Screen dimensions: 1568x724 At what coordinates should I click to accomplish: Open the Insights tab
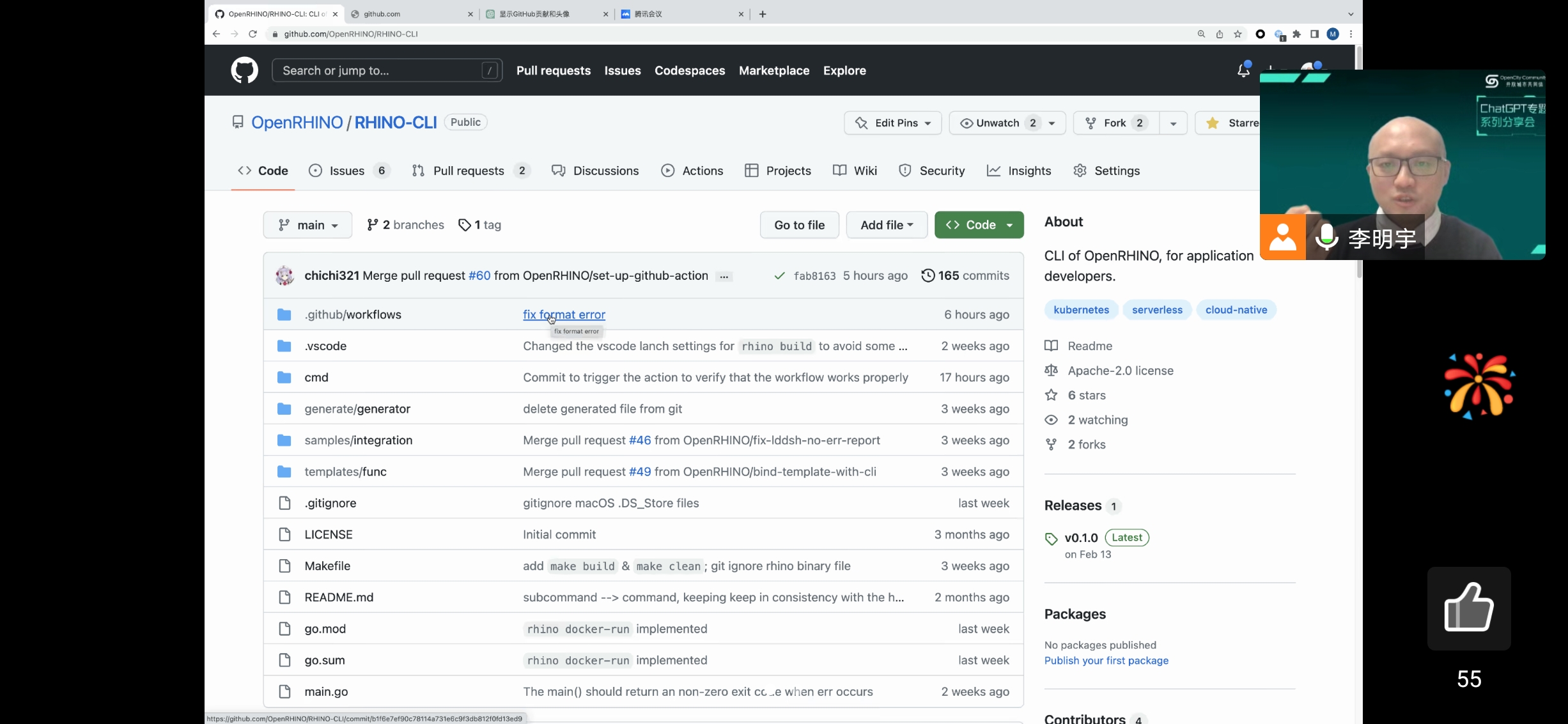pyautogui.click(x=1019, y=171)
